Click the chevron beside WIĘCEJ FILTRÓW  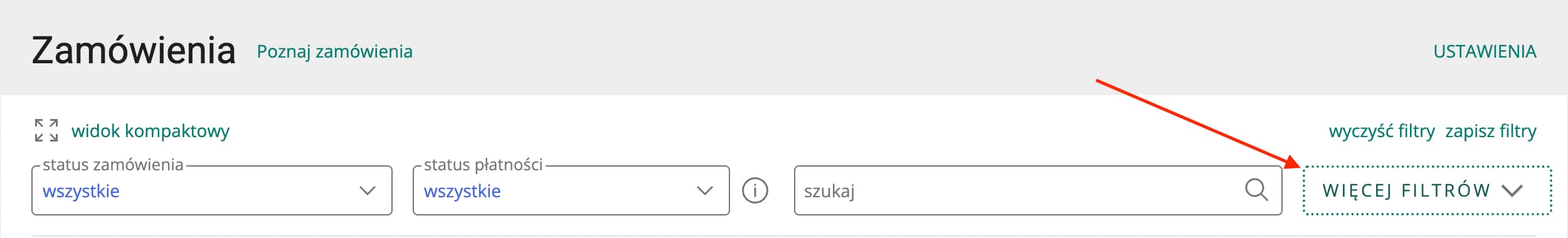pos(1512,190)
